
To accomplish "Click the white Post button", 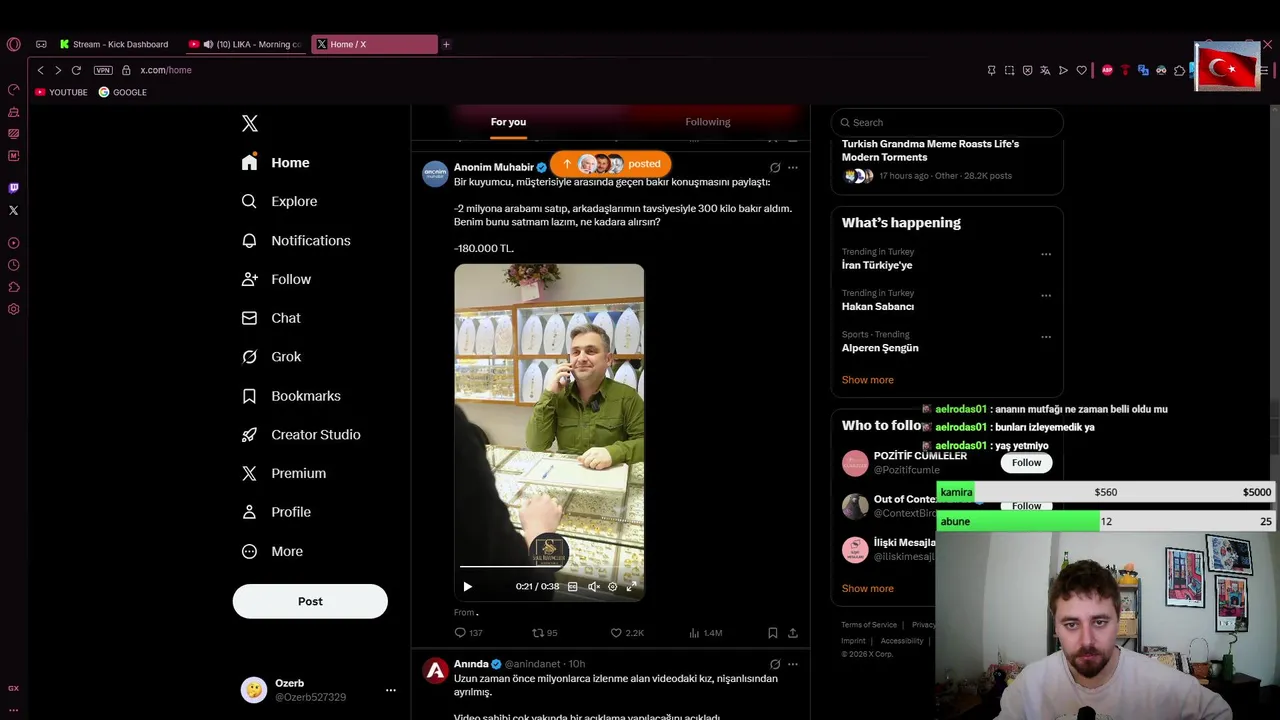I will (310, 601).
